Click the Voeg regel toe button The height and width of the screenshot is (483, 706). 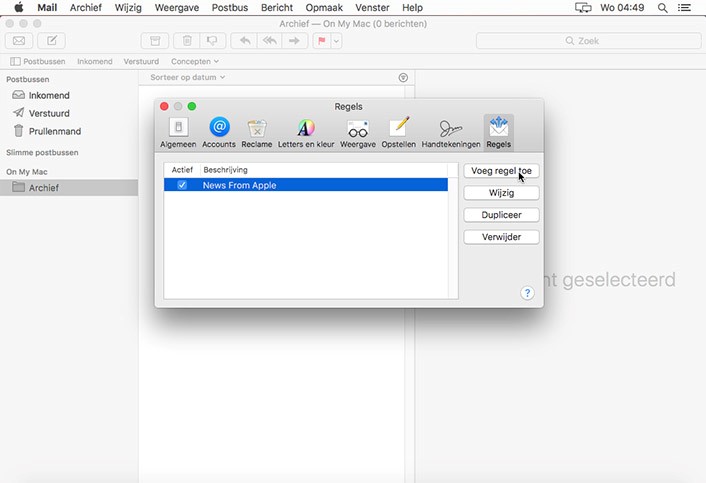click(501, 171)
